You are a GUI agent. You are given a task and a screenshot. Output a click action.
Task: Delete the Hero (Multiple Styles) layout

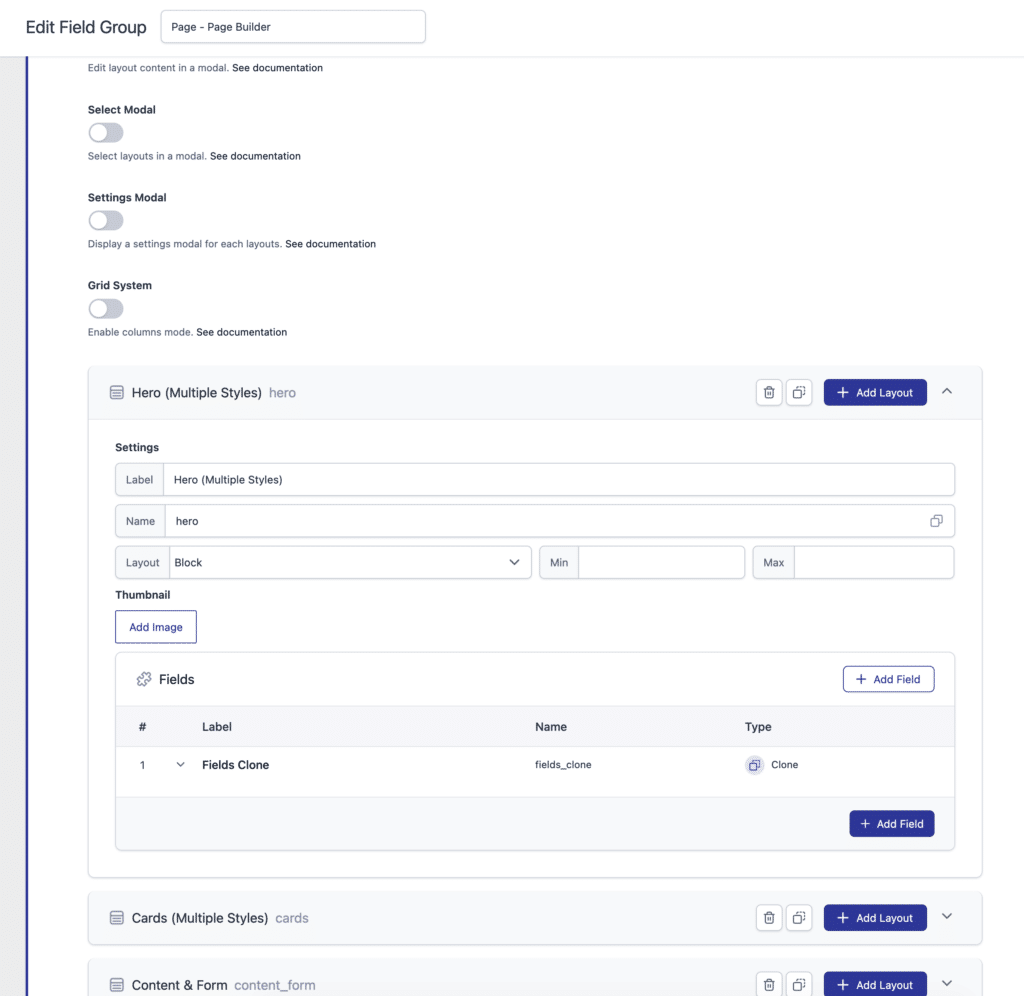pos(769,393)
